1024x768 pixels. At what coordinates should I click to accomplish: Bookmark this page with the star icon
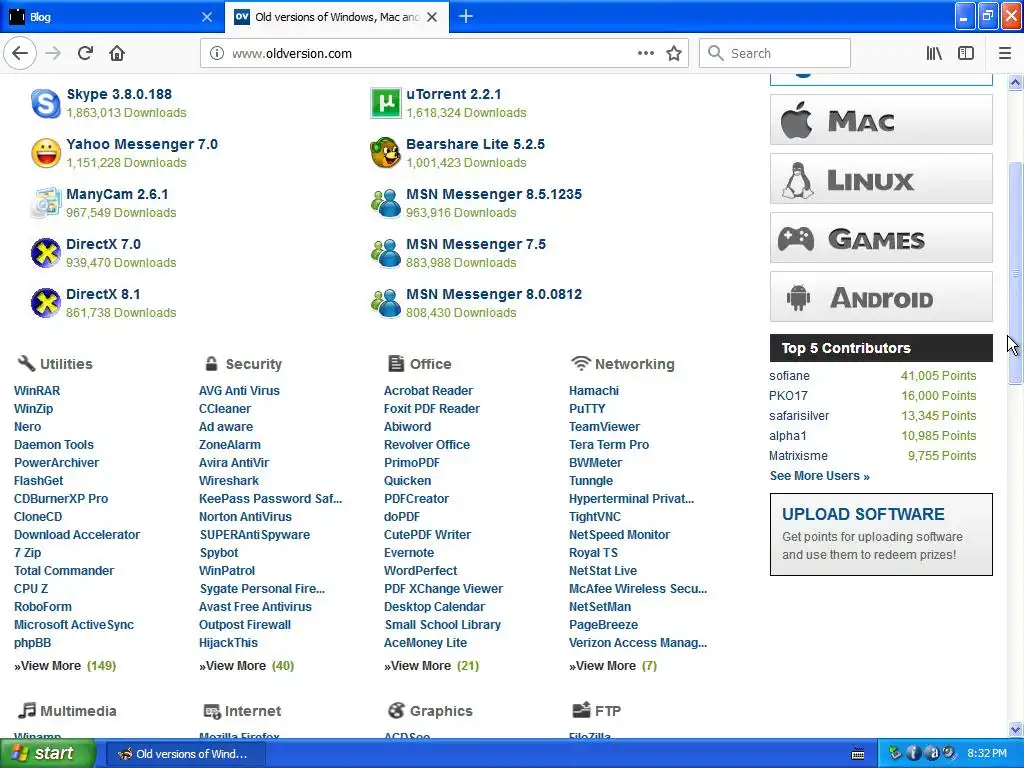point(674,53)
